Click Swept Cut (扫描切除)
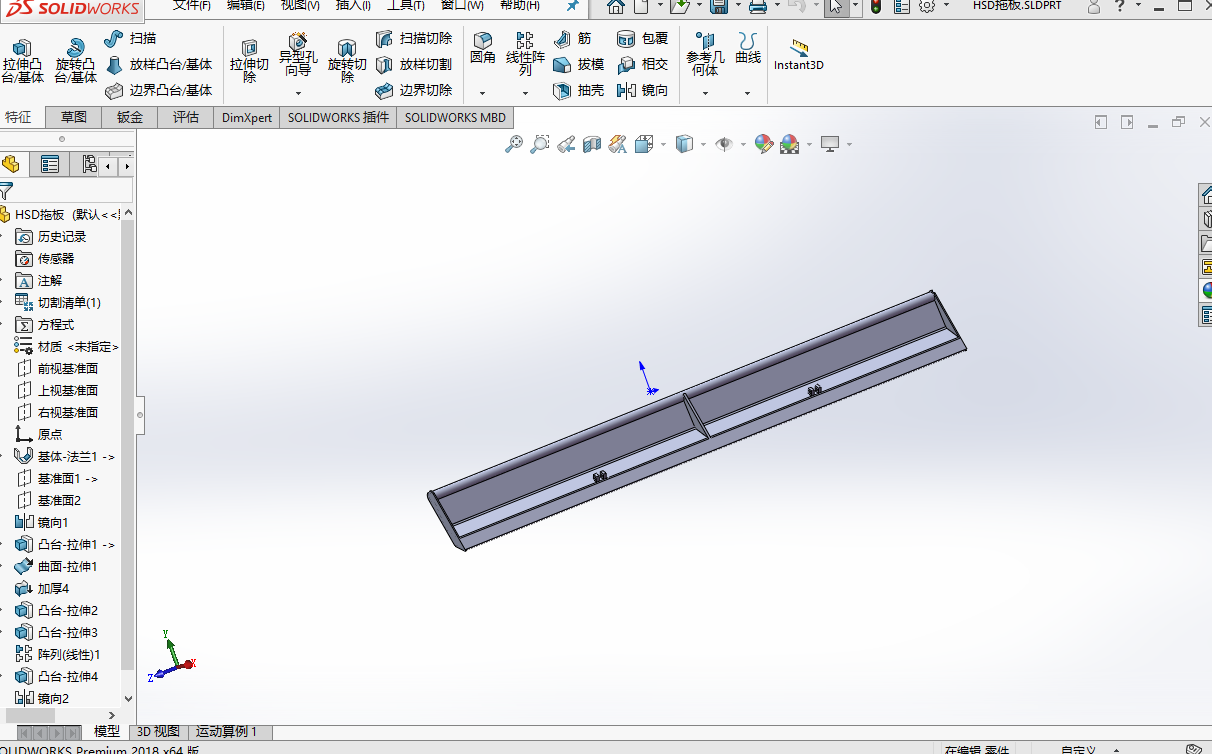This screenshot has height=754, width=1212. tap(414, 38)
